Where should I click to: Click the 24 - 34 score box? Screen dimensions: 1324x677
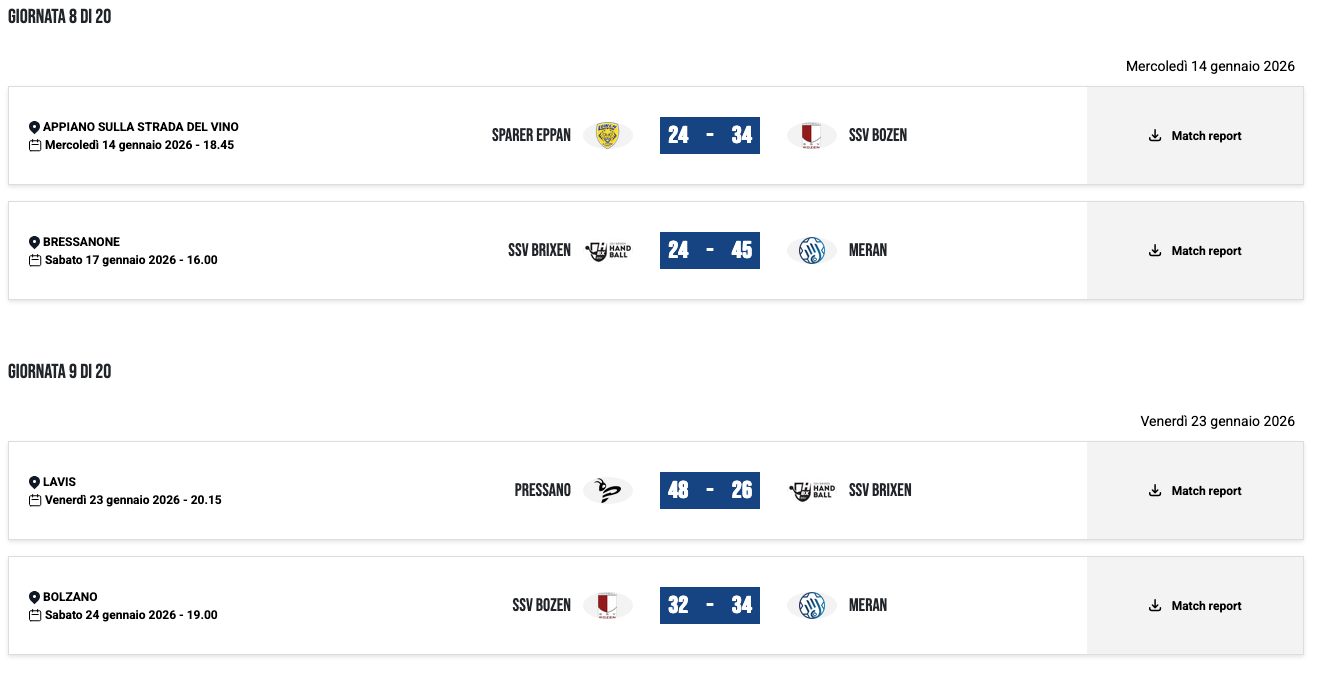[x=710, y=136]
